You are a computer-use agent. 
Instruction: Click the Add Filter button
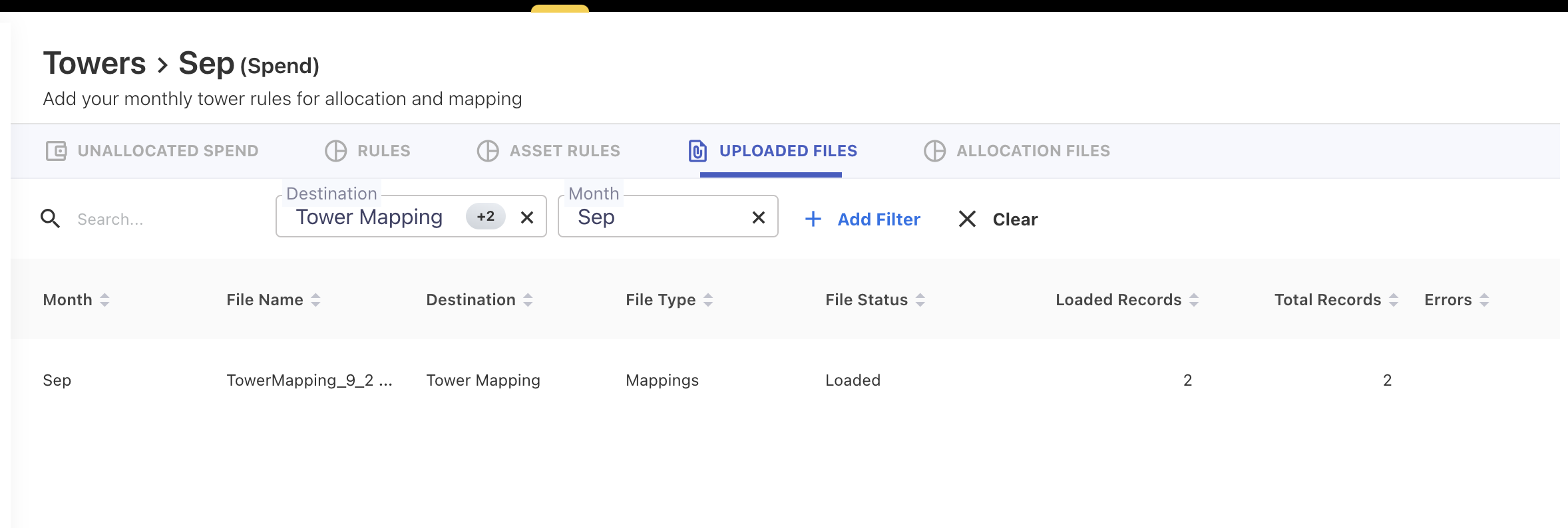pyautogui.click(x=863, y=219)
